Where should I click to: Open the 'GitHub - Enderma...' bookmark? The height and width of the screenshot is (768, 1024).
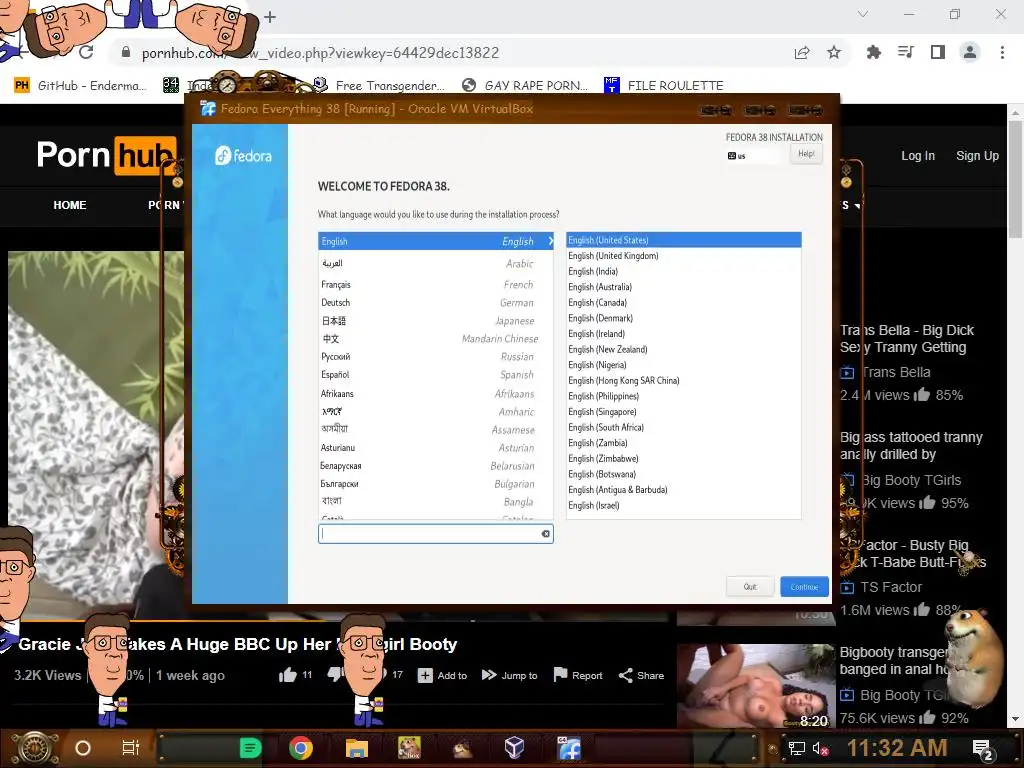(80, 86)
